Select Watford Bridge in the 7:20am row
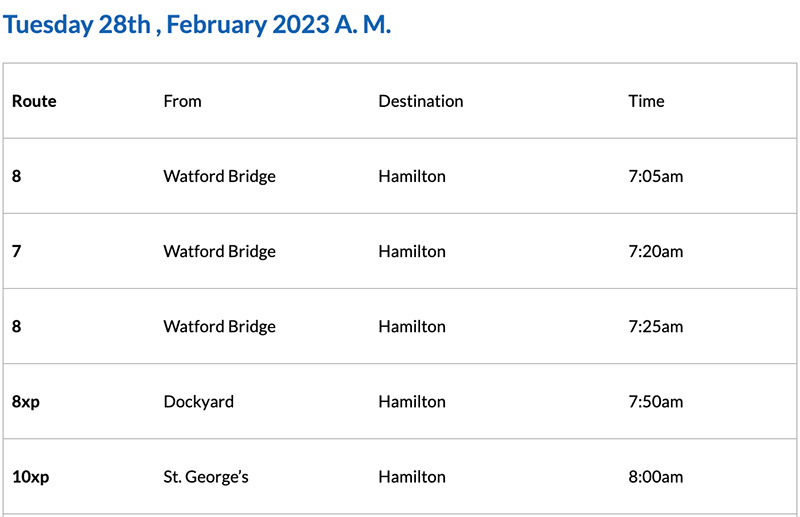The width and height of the screenshot is (800, 517). (x=219, y=251)
